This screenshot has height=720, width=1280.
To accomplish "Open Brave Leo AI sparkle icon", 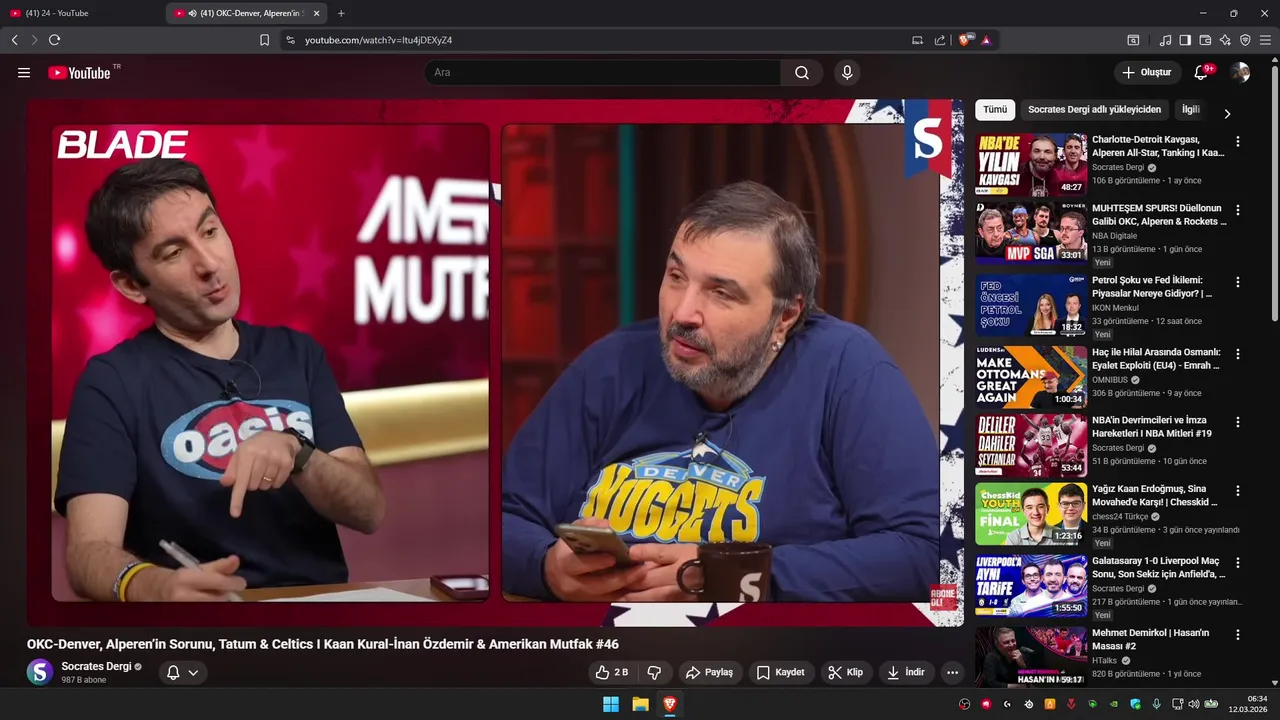I will point(1225,40).
